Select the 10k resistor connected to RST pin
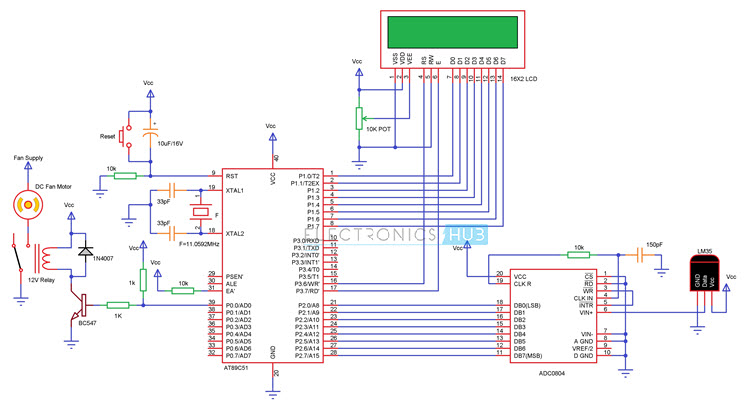Screen dimensions: 750x418 124,176
